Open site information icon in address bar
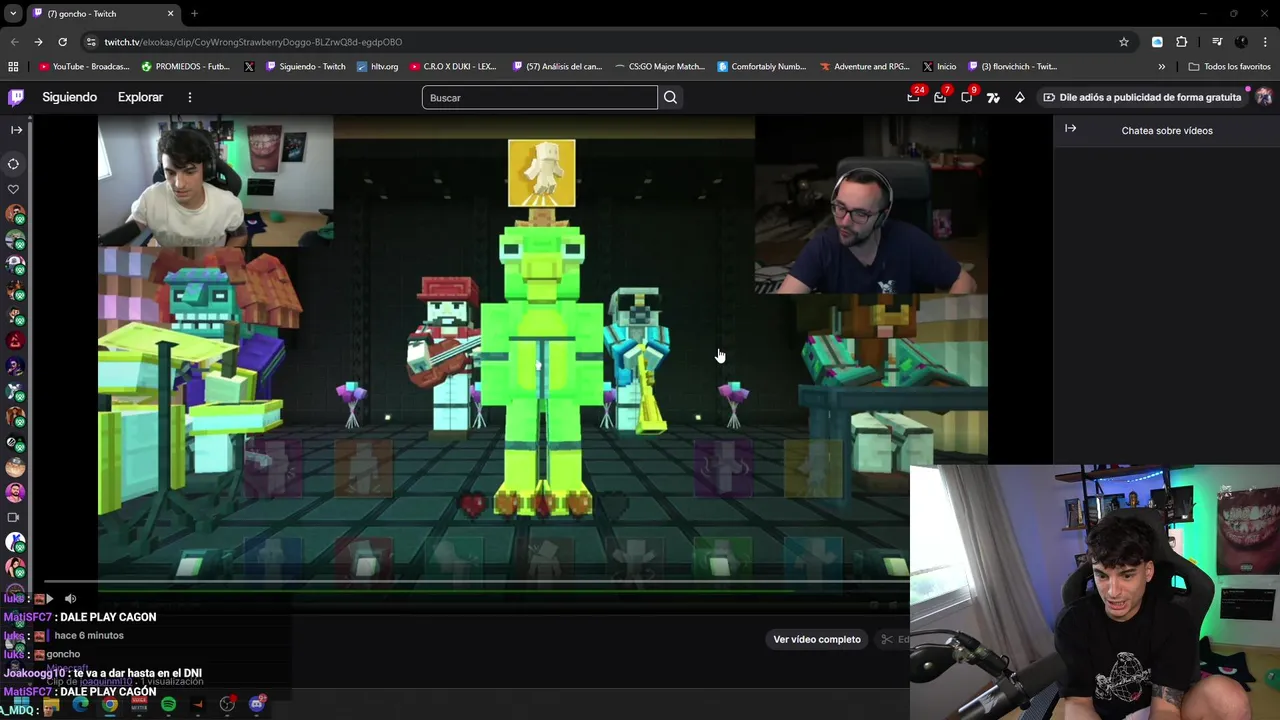Viewport: 1280px width, 720px height. [x=91, y=42]
